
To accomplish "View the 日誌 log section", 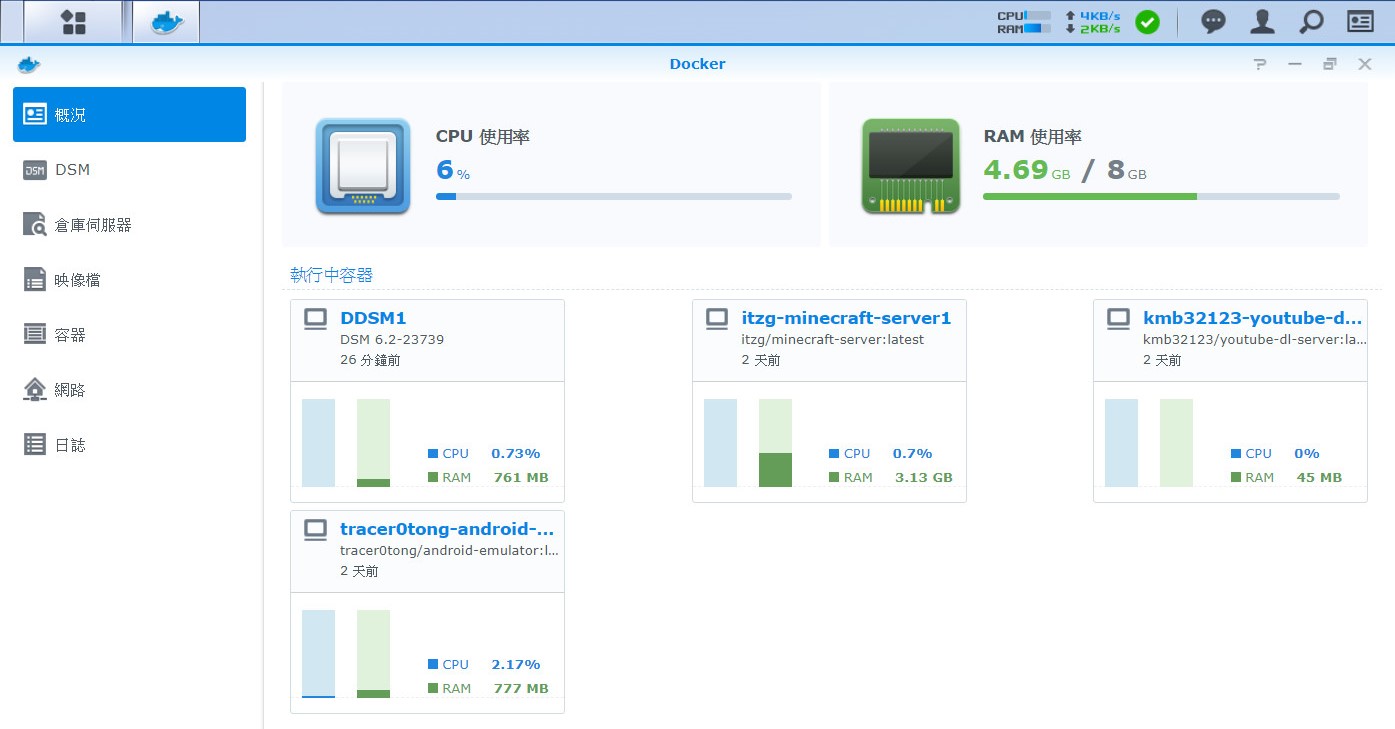I will point(129,445).
